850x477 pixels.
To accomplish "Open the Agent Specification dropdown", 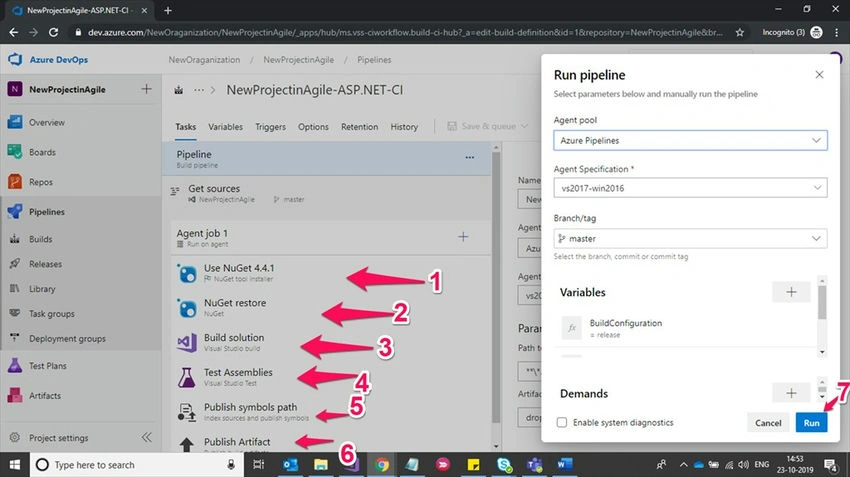I will coord(690,188).
